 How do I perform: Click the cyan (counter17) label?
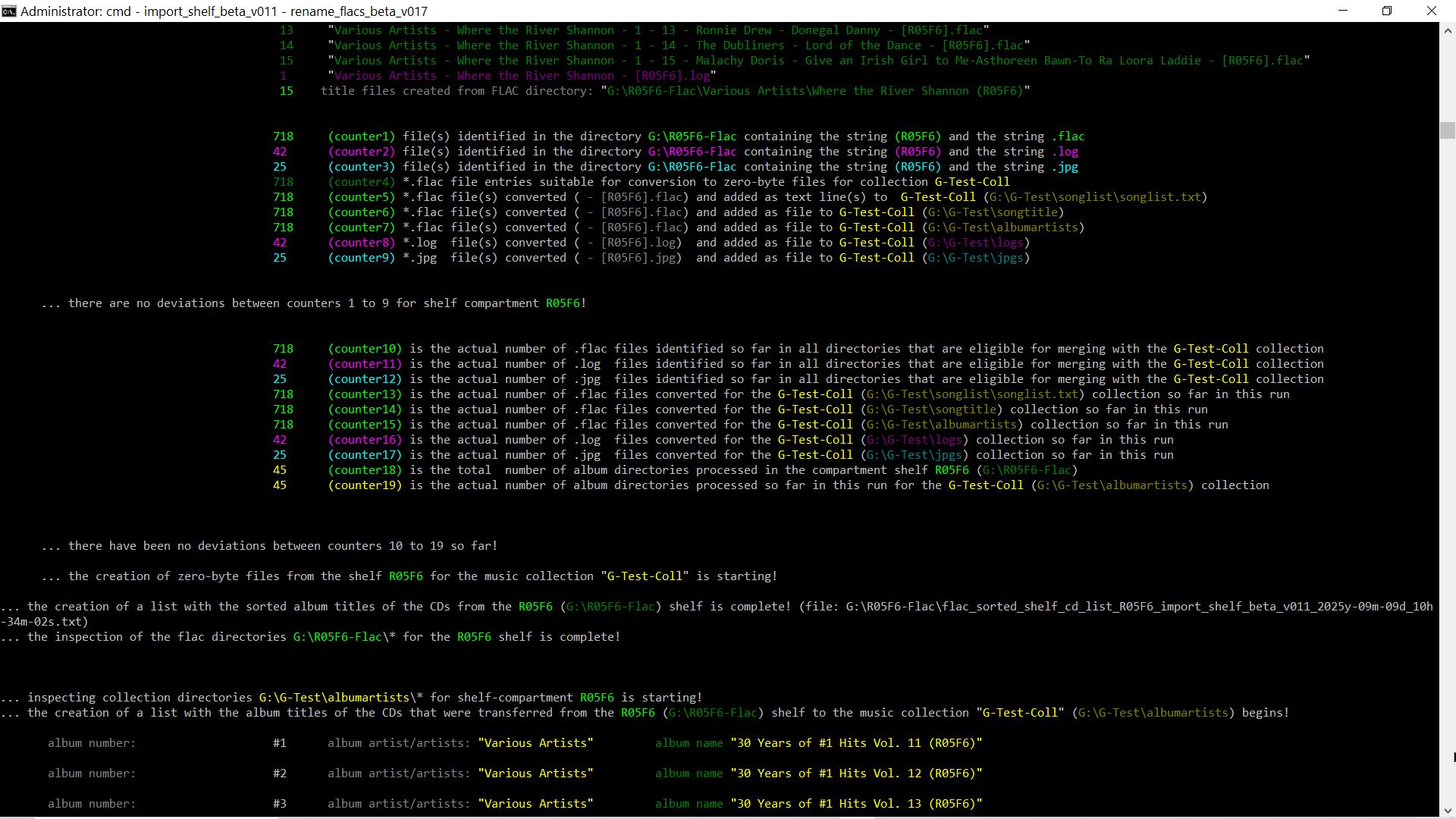pyautogui.click(x=364, y=455)
